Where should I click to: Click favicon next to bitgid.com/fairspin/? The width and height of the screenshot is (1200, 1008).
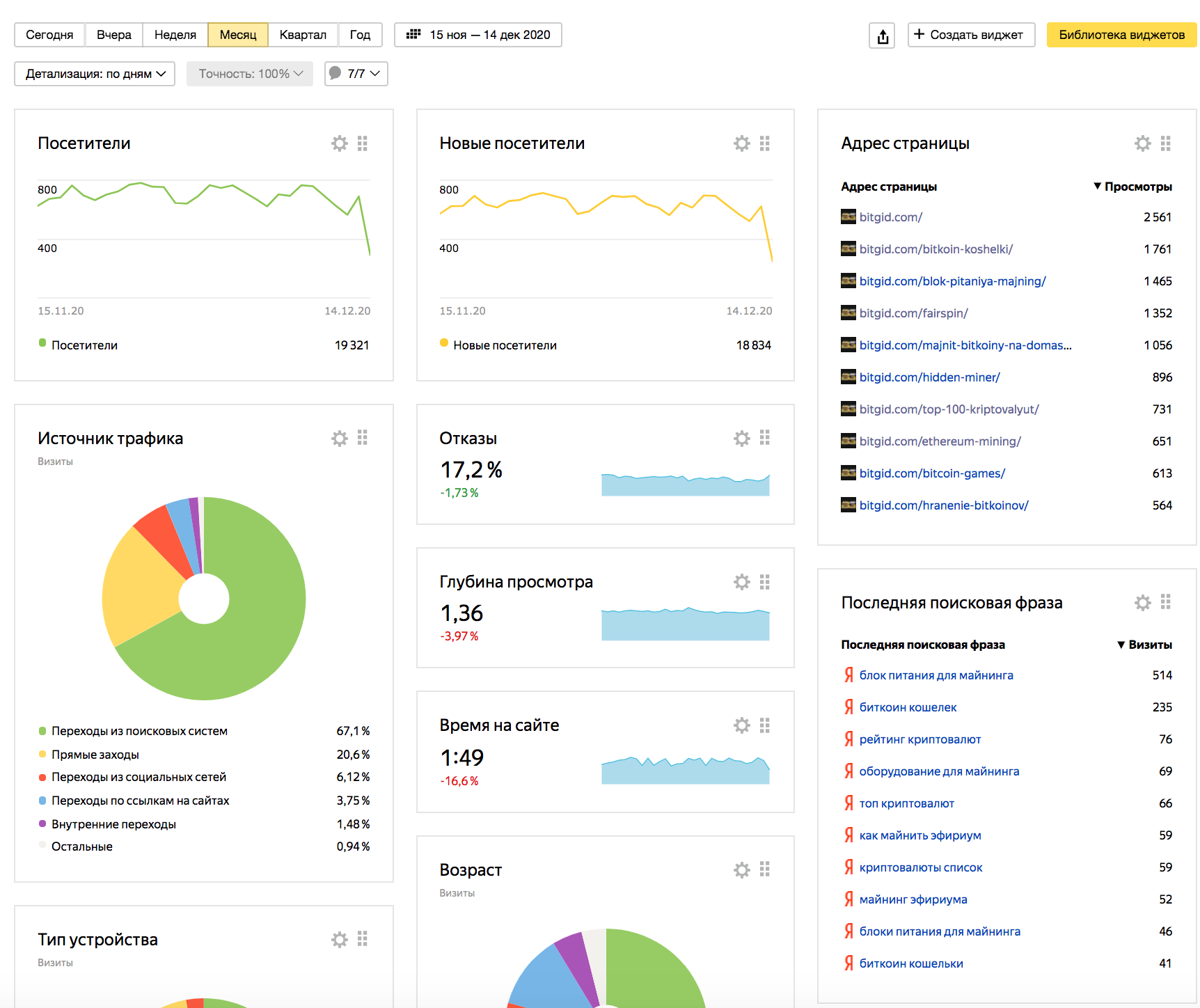tap(848, 313)
